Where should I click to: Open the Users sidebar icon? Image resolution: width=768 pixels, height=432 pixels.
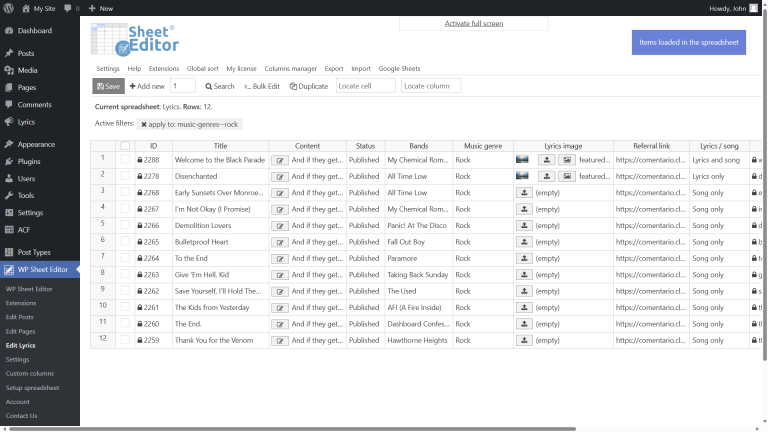click(x=9, y=178)
